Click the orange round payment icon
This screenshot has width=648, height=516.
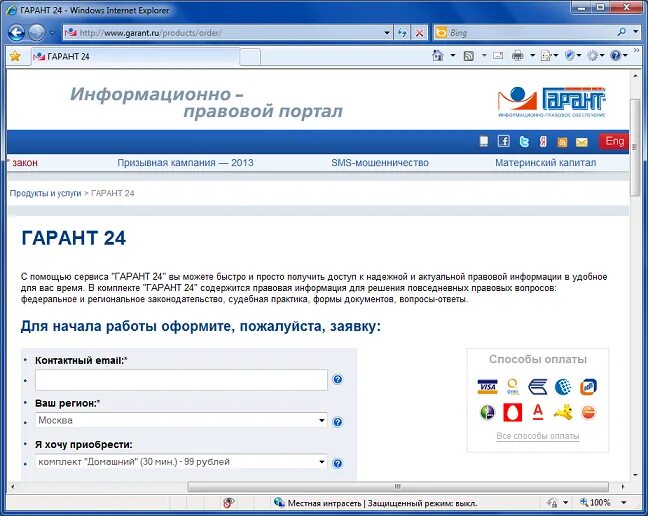(588, 412)
